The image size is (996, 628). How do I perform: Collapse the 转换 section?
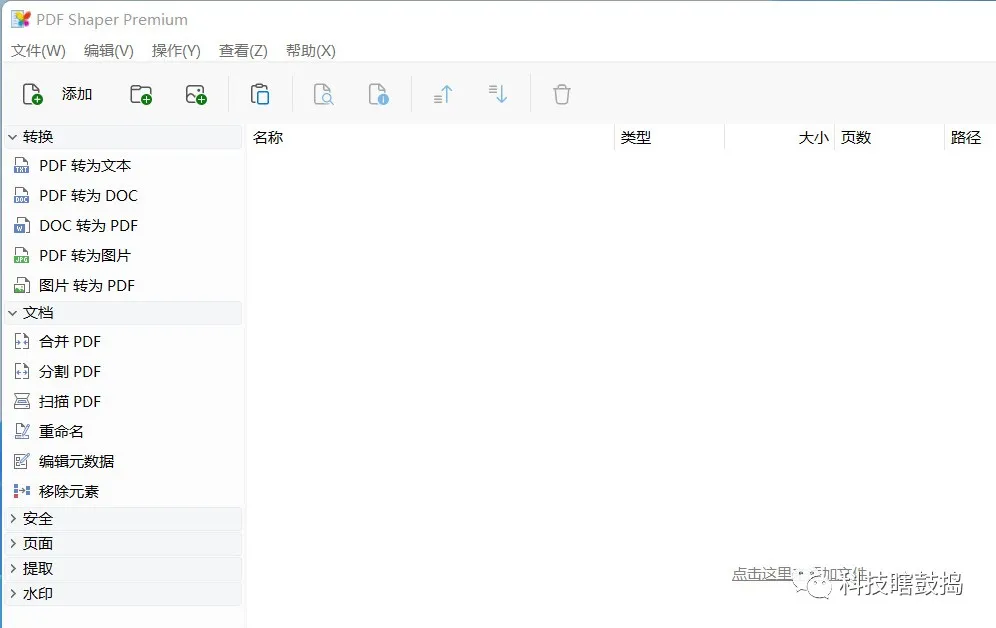[x=13, y=137]
